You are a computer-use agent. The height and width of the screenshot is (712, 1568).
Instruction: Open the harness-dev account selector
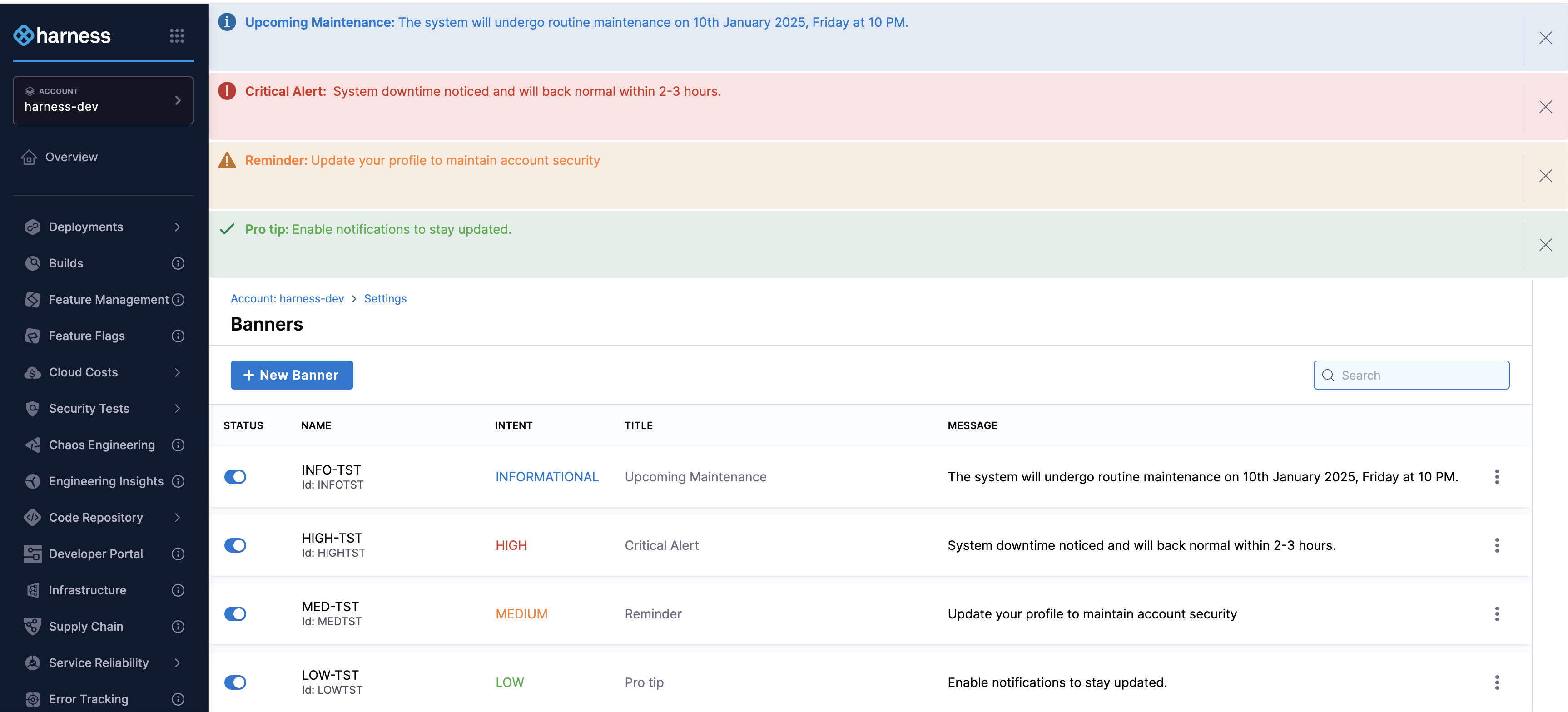coord(103,100)
